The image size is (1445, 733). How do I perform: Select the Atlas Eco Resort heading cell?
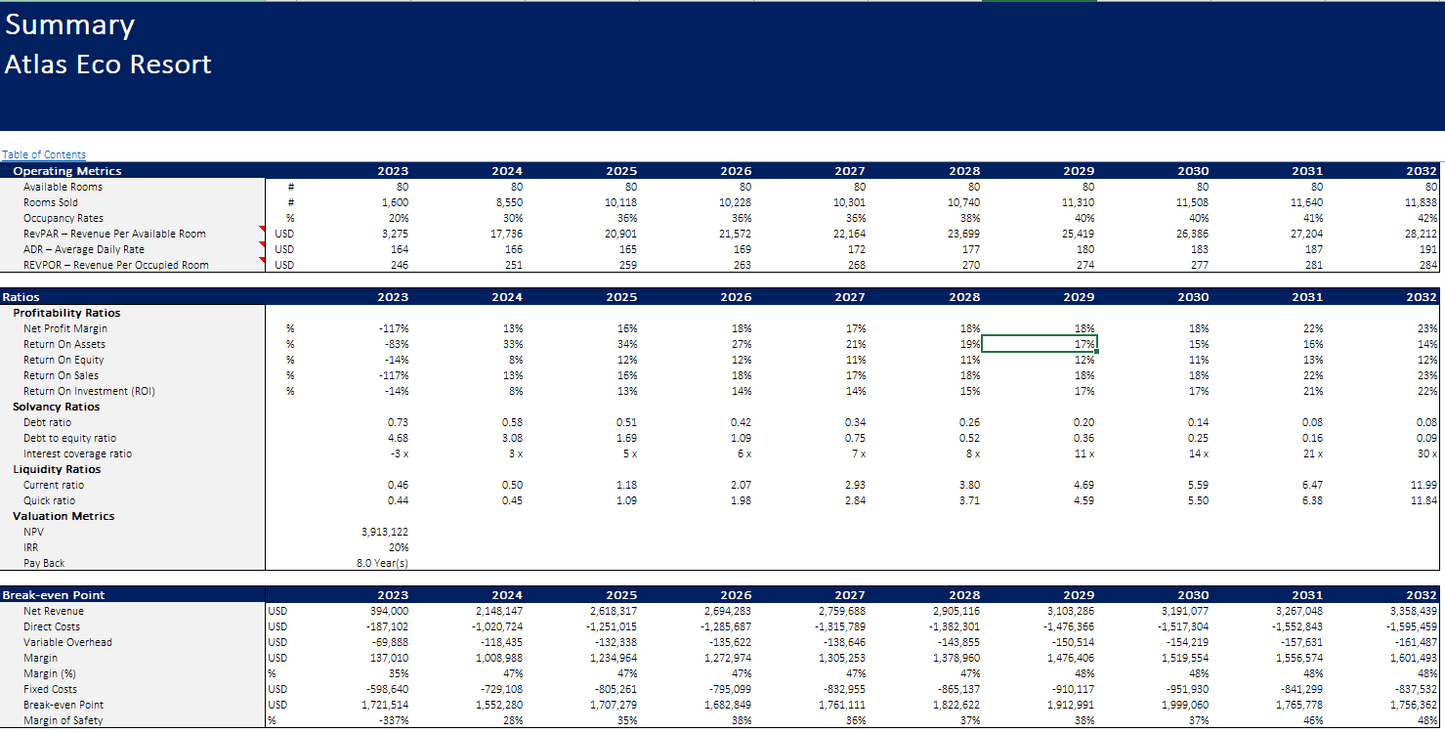(x=108, y=65)
